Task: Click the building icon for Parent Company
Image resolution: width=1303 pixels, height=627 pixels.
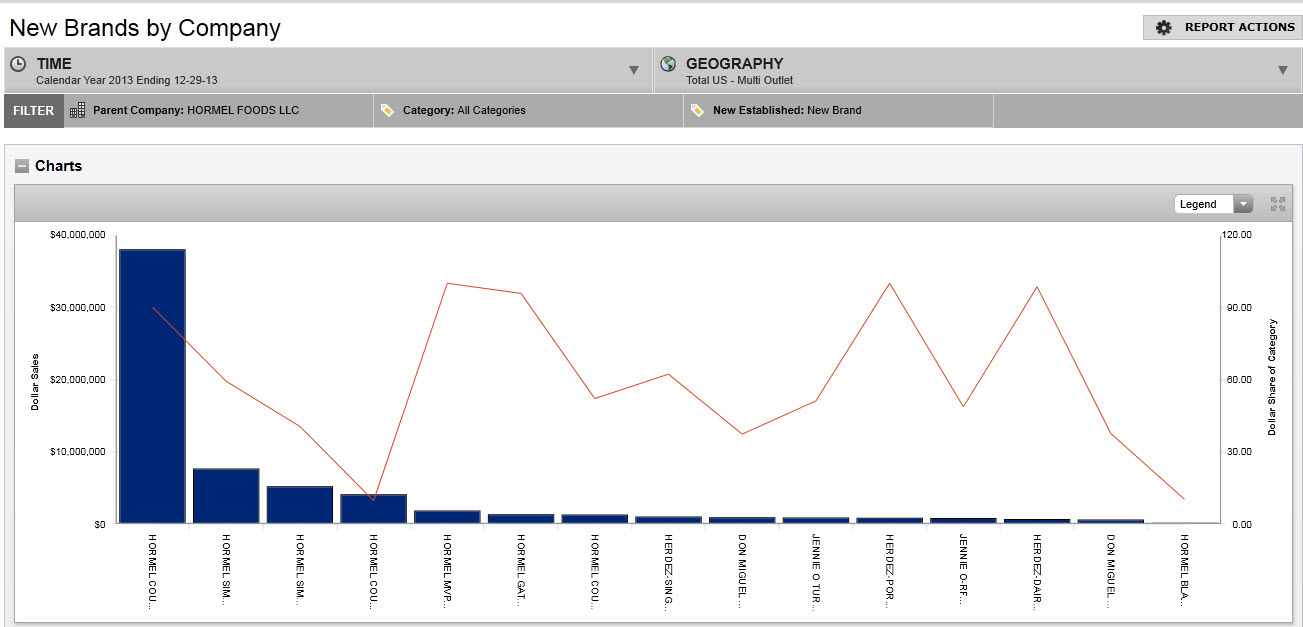Action: click(x=77, y=111)
